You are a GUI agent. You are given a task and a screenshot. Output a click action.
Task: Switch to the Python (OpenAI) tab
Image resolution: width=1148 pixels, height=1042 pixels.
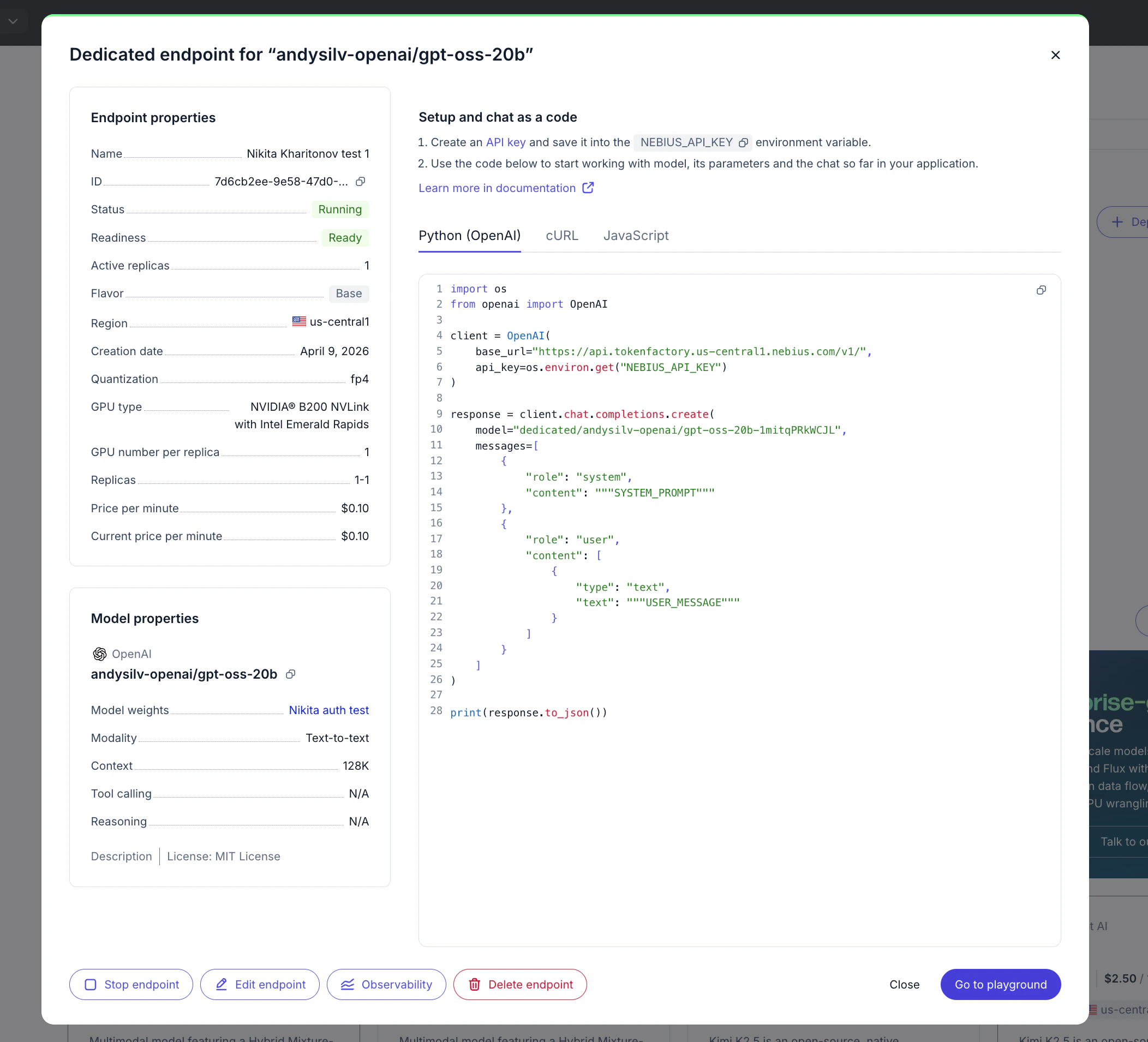[x=469, y=236]
